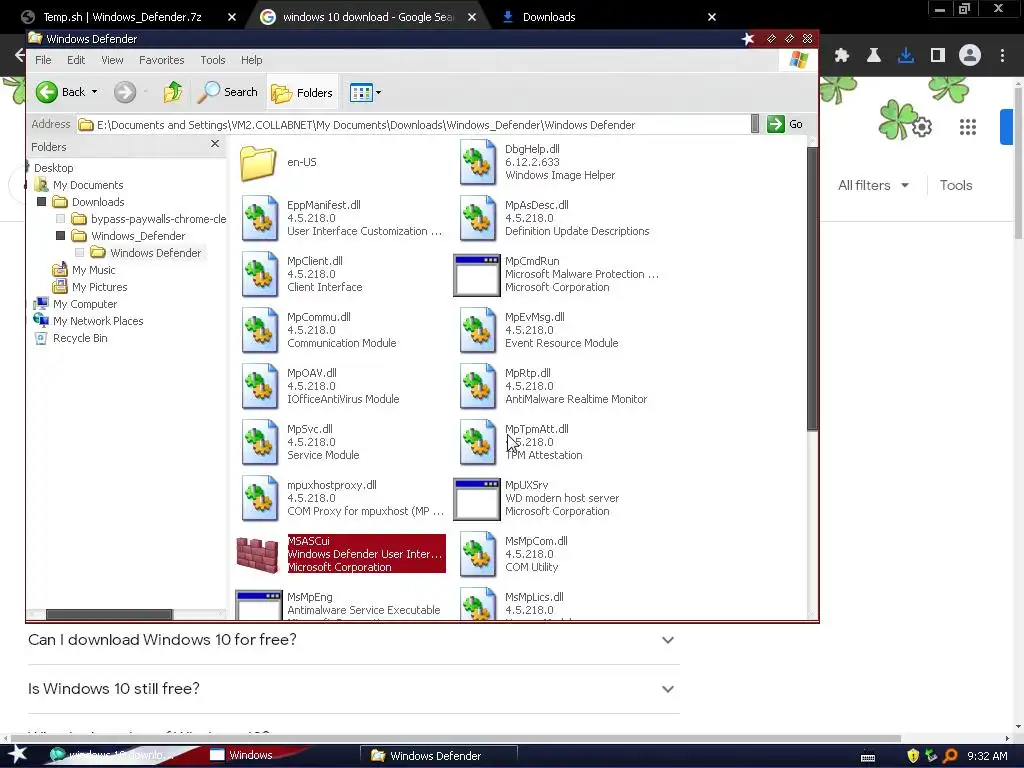Expand 'Can I download Windows 10 for free?'
Image resolution: width=1024 pixels, height=768 pixels.
tap(353, 640)
